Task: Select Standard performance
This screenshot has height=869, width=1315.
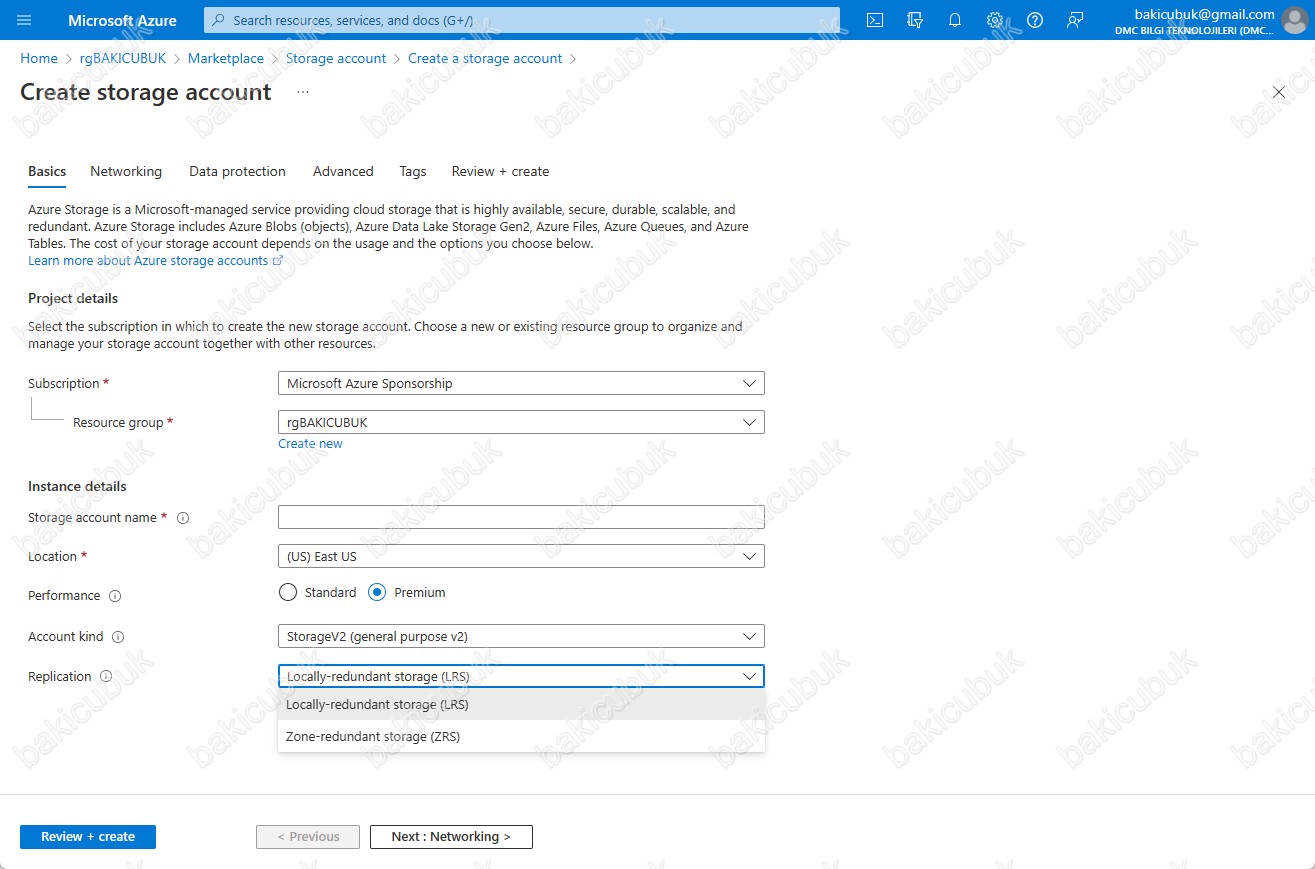Action: (x=288, y=592)
